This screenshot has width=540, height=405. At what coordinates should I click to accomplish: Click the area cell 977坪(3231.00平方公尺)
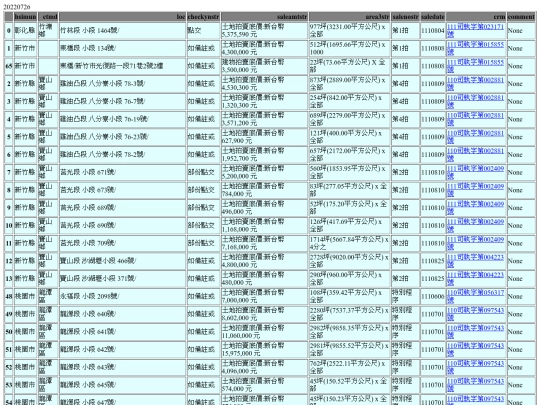click(350, 30)
